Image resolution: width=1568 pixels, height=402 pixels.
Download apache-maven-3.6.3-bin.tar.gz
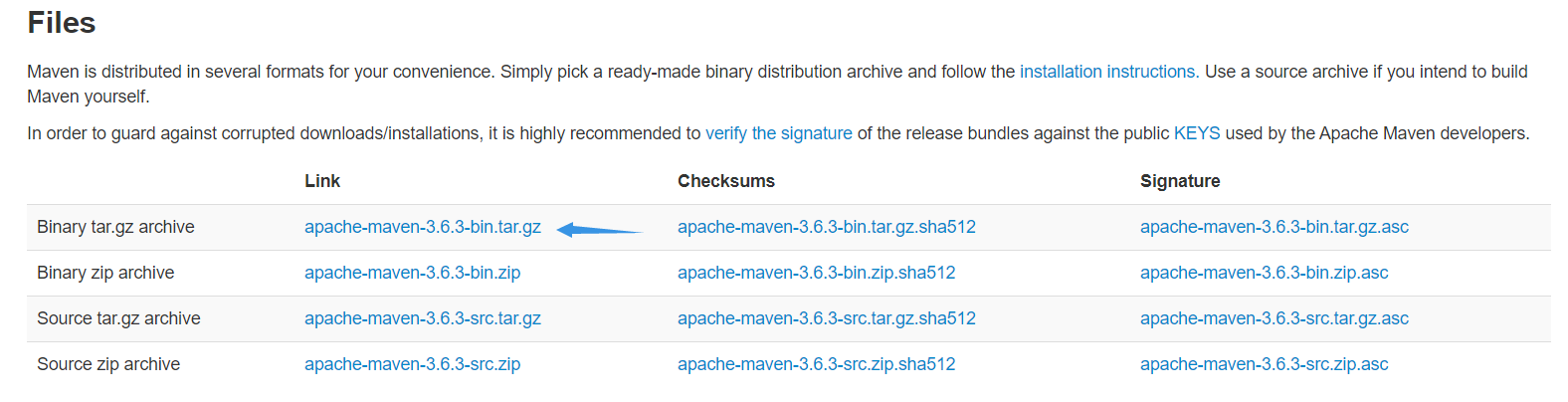click(x=423, y=227)
